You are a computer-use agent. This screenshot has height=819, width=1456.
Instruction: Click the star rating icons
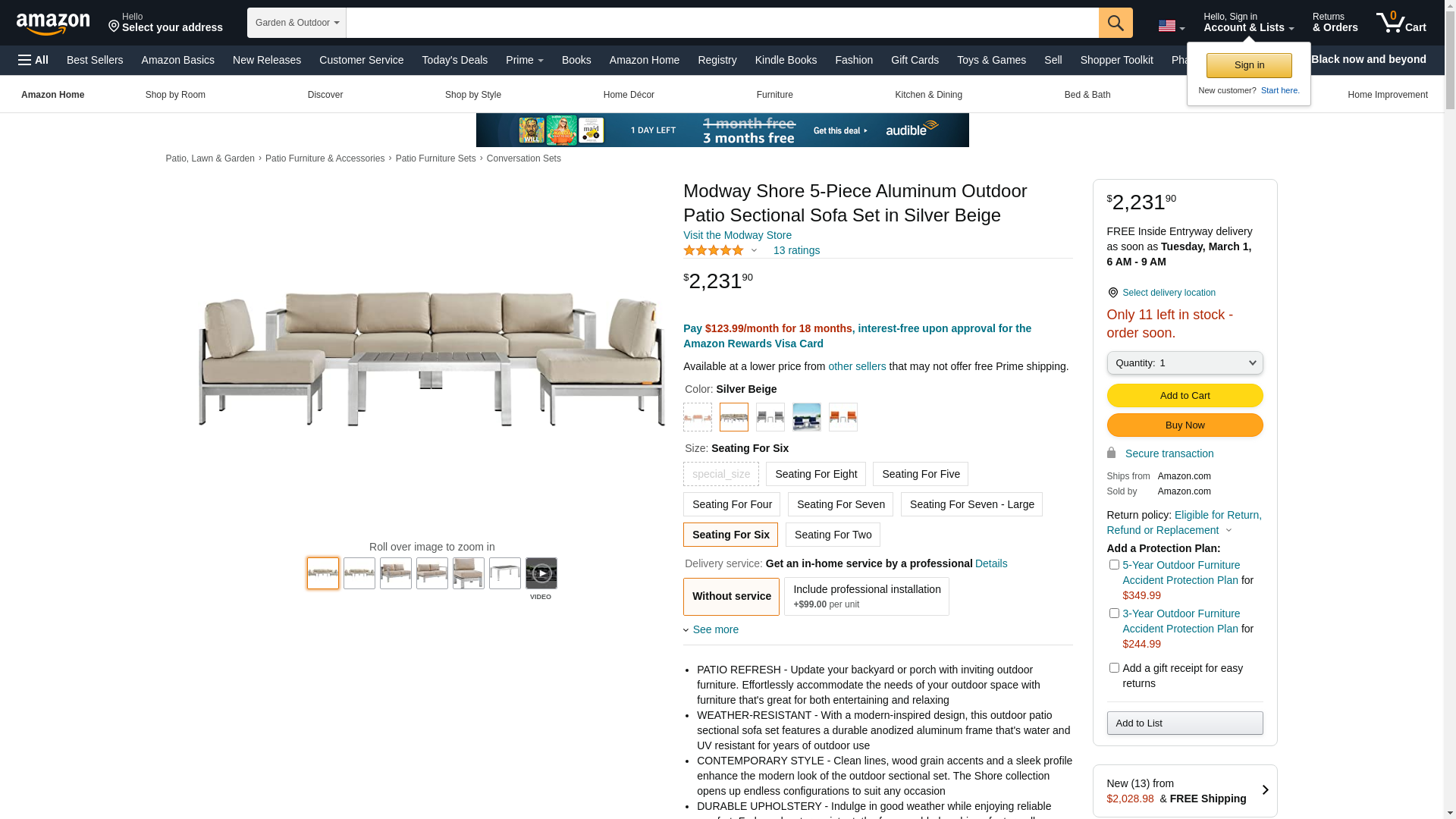pos(714,250)
